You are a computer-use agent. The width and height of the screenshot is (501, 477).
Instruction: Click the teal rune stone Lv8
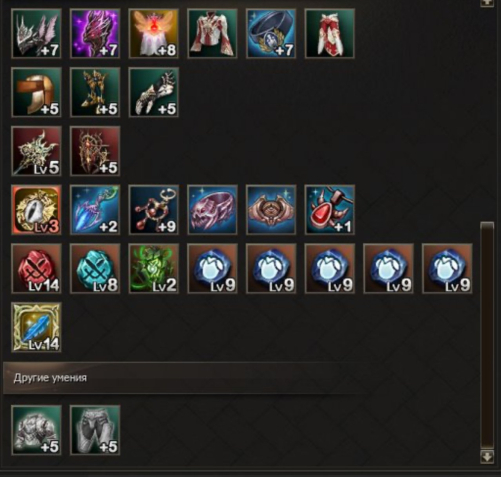coord(95,269)
